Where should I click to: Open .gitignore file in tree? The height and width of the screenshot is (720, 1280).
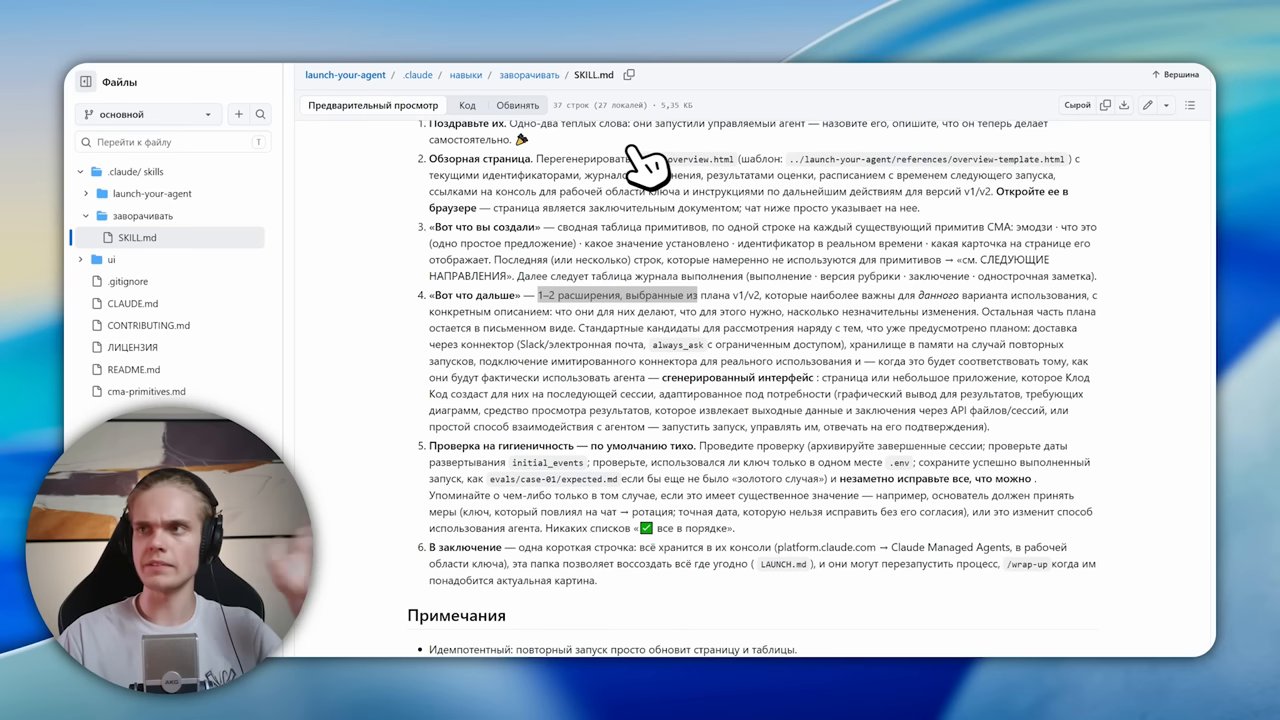pyautogui.click(x=127, y=282)
